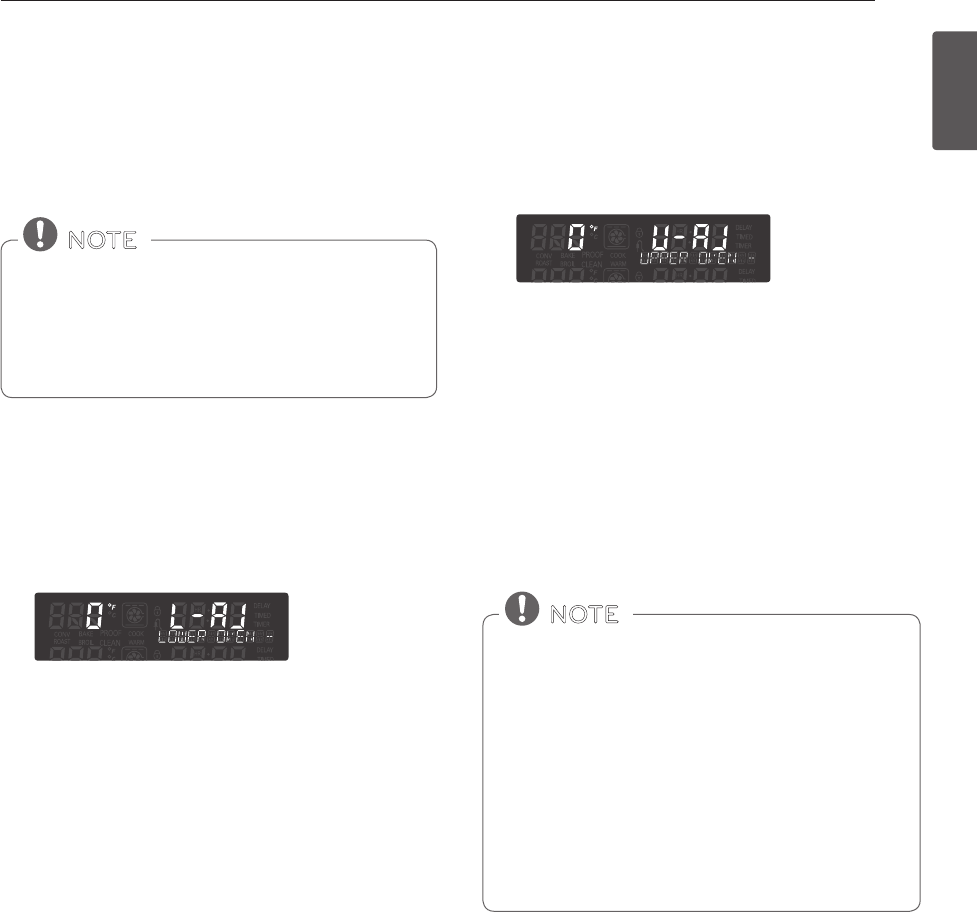The height and width of the screenshot is (912, 977).
Task: Click the UPPER OVEN text on display
Action: click(690, 258)
